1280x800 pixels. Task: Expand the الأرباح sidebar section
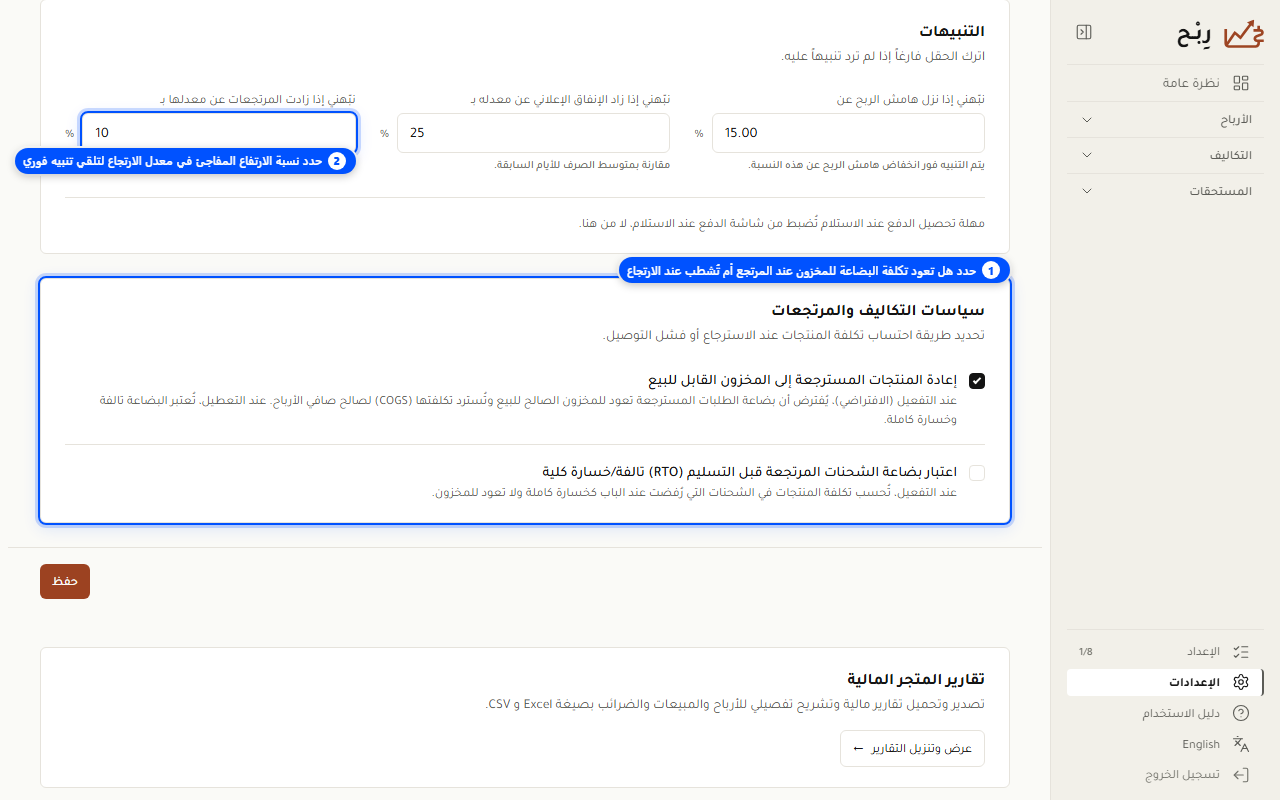[x=1166, y=120]
